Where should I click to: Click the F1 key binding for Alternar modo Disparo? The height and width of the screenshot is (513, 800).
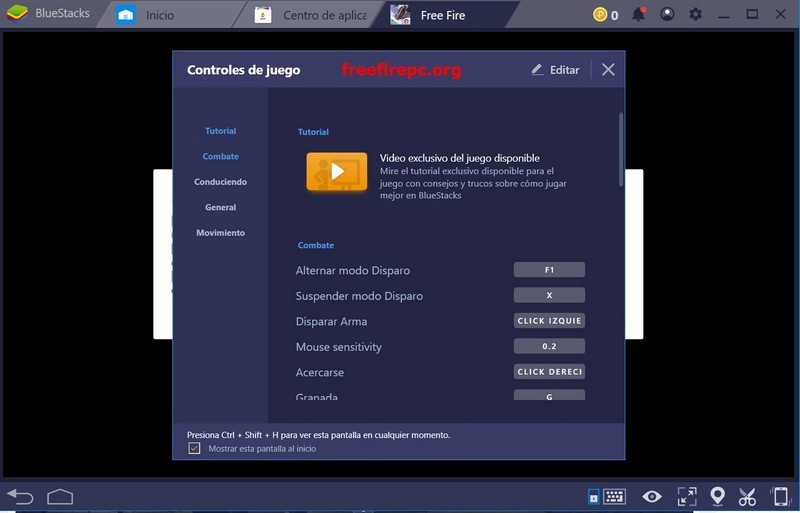(549, 270)
